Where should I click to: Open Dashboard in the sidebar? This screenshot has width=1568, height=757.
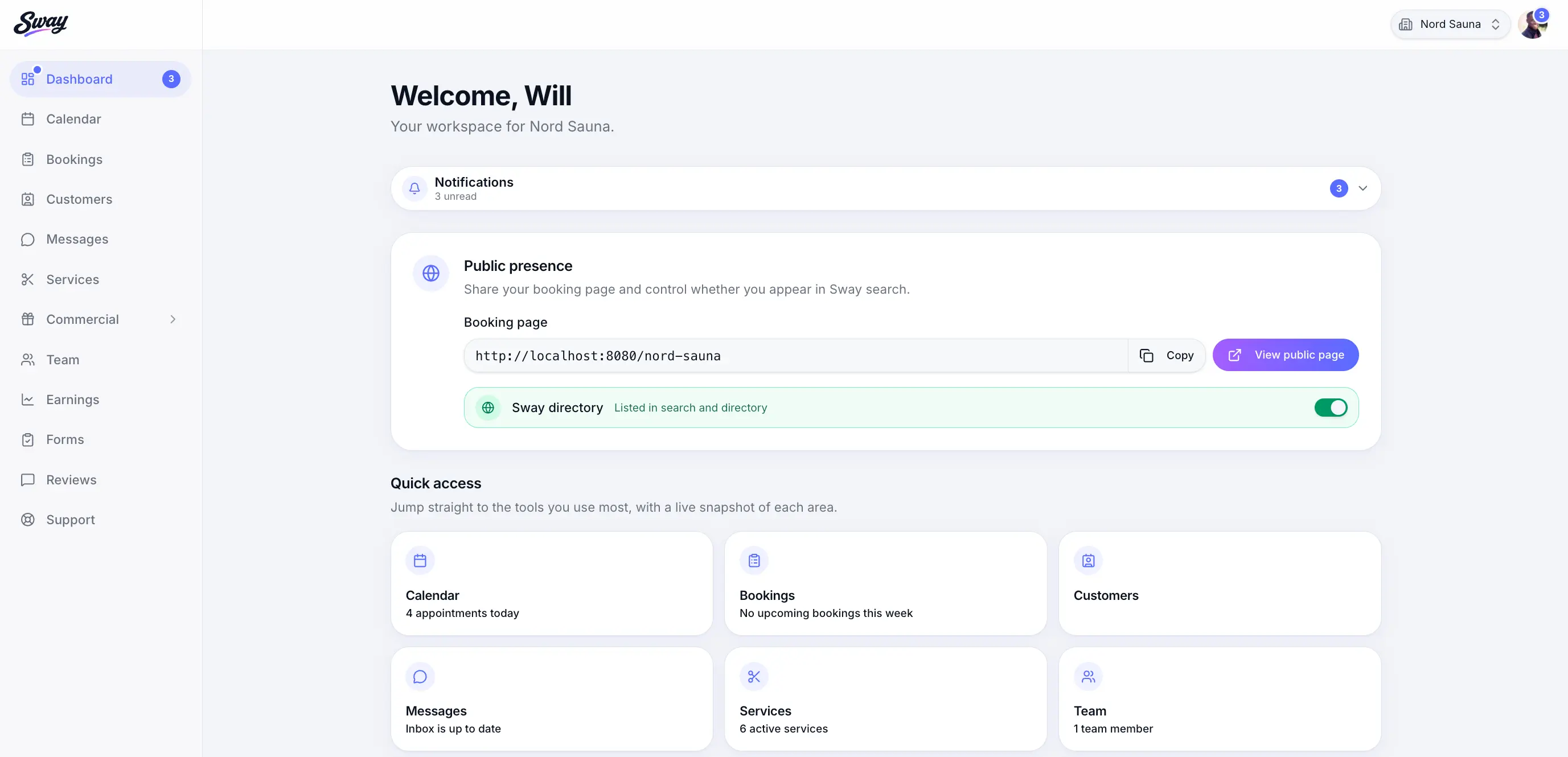[x=100, y=79]
